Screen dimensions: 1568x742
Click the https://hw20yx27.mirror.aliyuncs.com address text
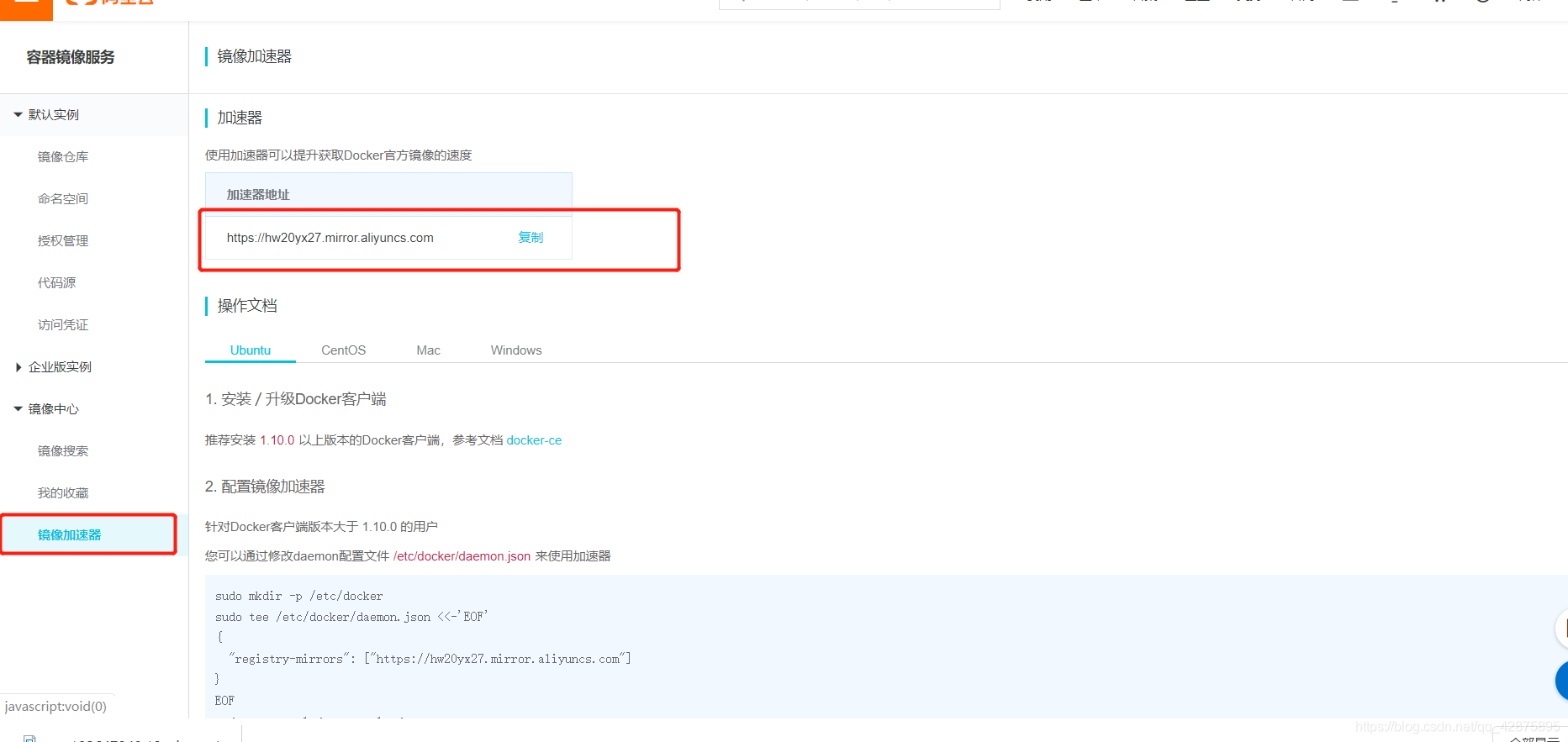330,238
